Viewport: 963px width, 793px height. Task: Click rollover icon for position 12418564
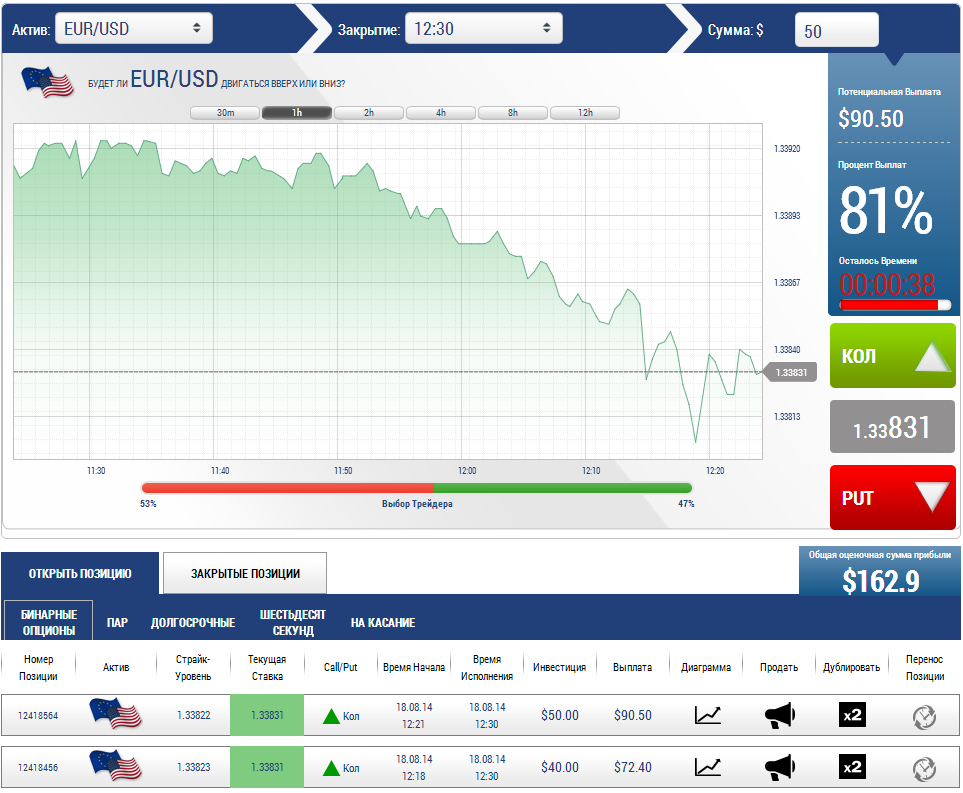point(924,716)
